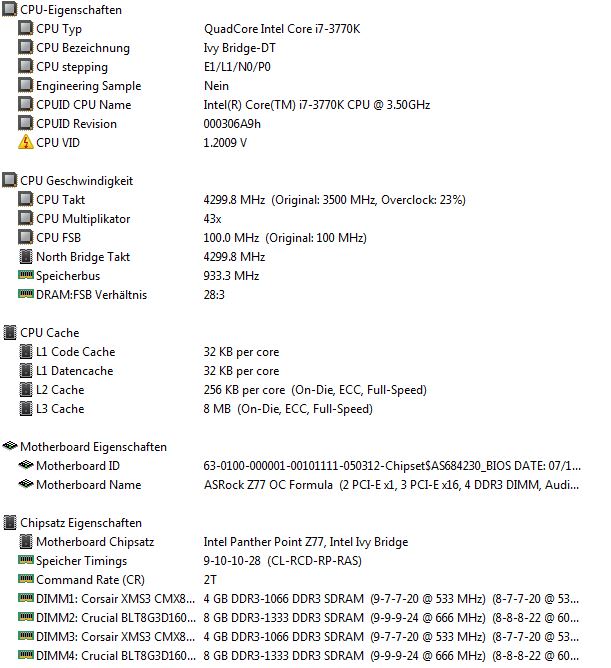Viewport: 611px width, 668px height.
Task: Select the L1 Datencache '32 KB per core' value
Action: coord(241,371)
